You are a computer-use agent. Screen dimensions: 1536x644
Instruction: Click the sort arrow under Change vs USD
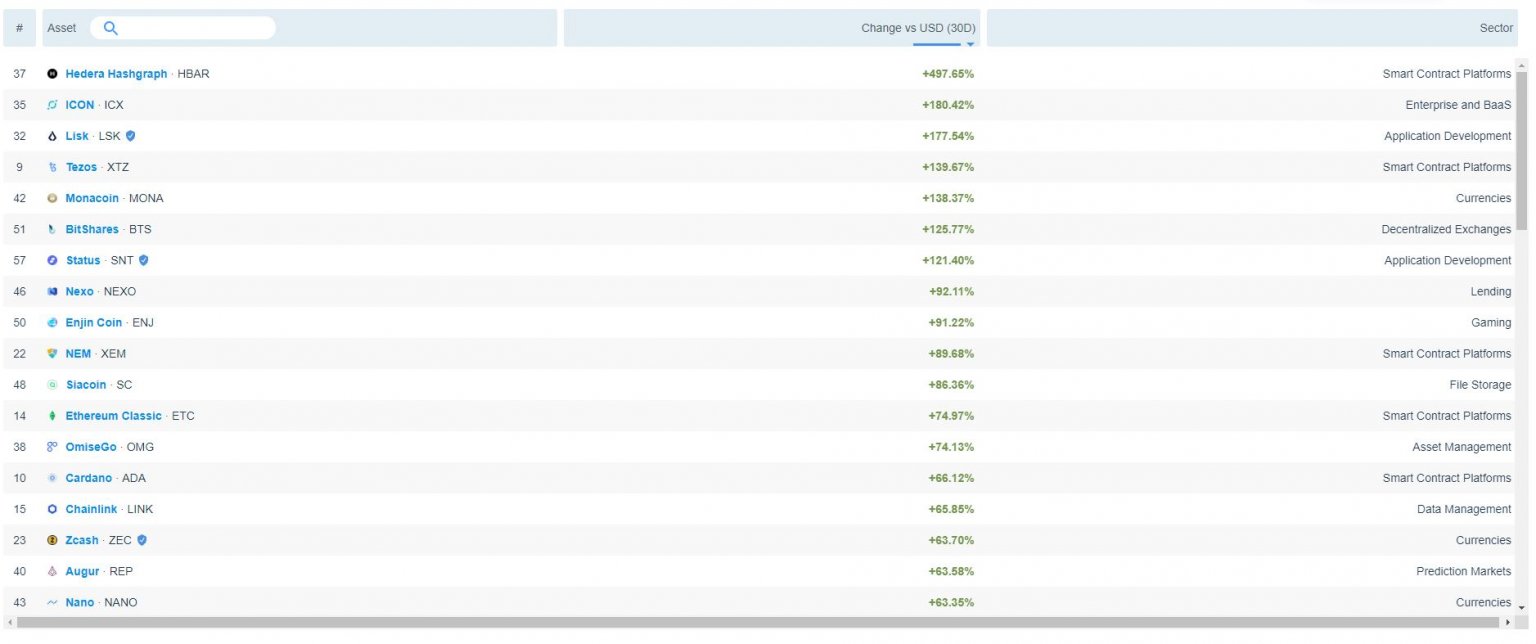tap(970, 44)
